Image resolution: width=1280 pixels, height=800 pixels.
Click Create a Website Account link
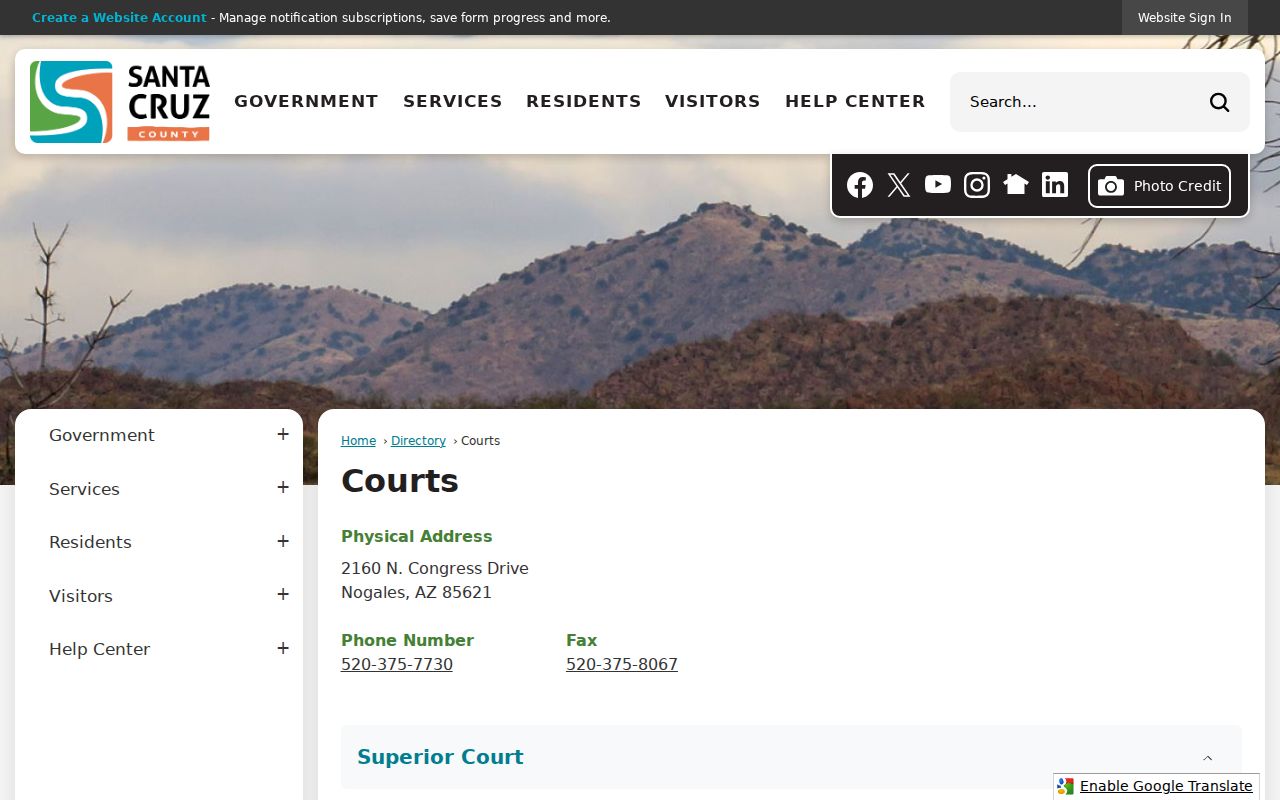click(119, 18)
